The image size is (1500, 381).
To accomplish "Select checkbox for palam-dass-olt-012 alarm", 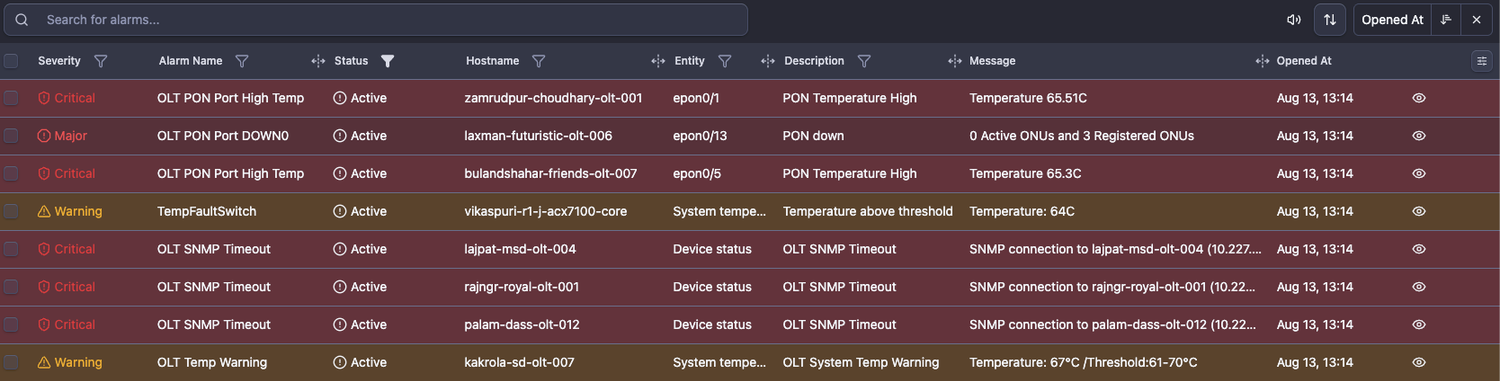I will pyautogui.click(x=11, y=325).
